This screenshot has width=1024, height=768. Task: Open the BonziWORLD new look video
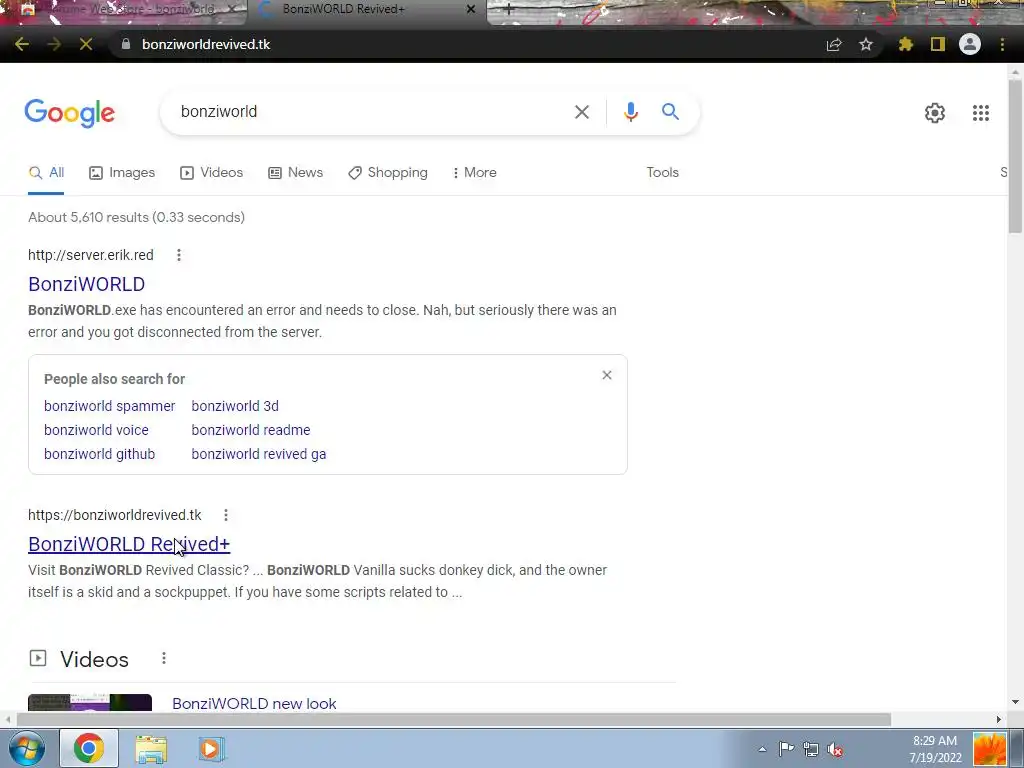coord(254,703)
